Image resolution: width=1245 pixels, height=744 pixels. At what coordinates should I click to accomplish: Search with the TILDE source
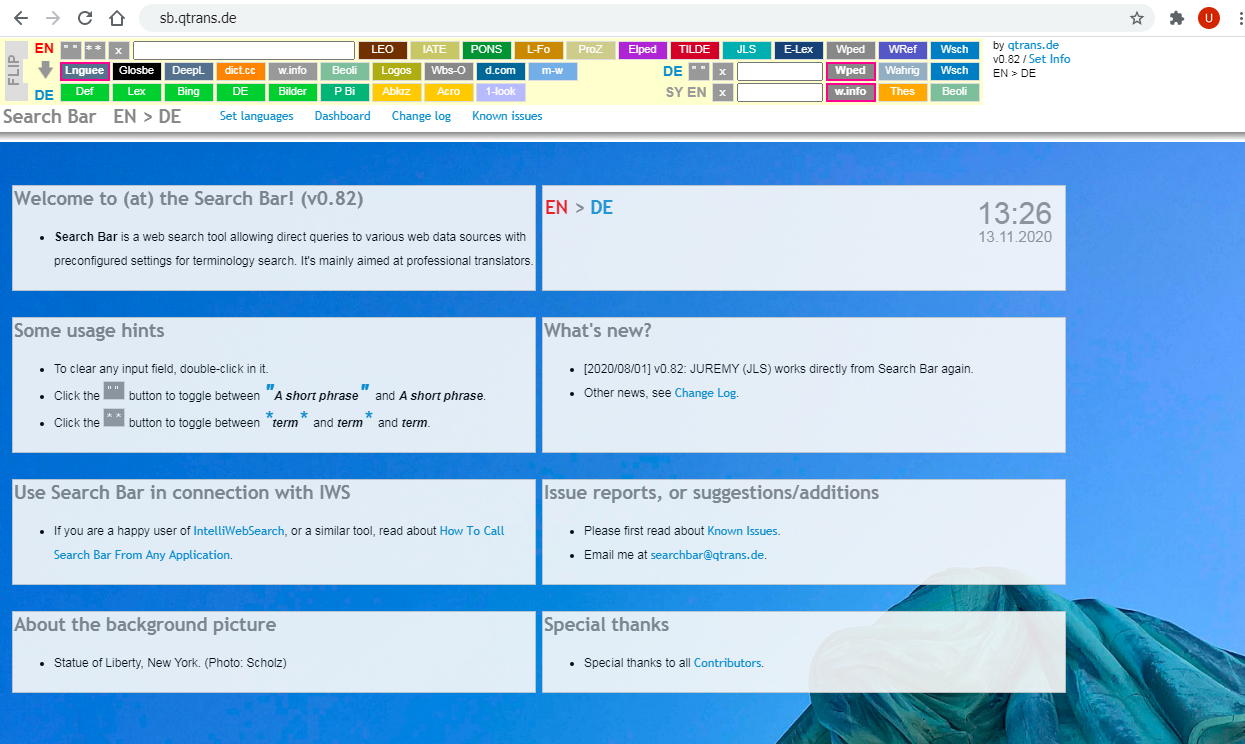tap(694, 49)
